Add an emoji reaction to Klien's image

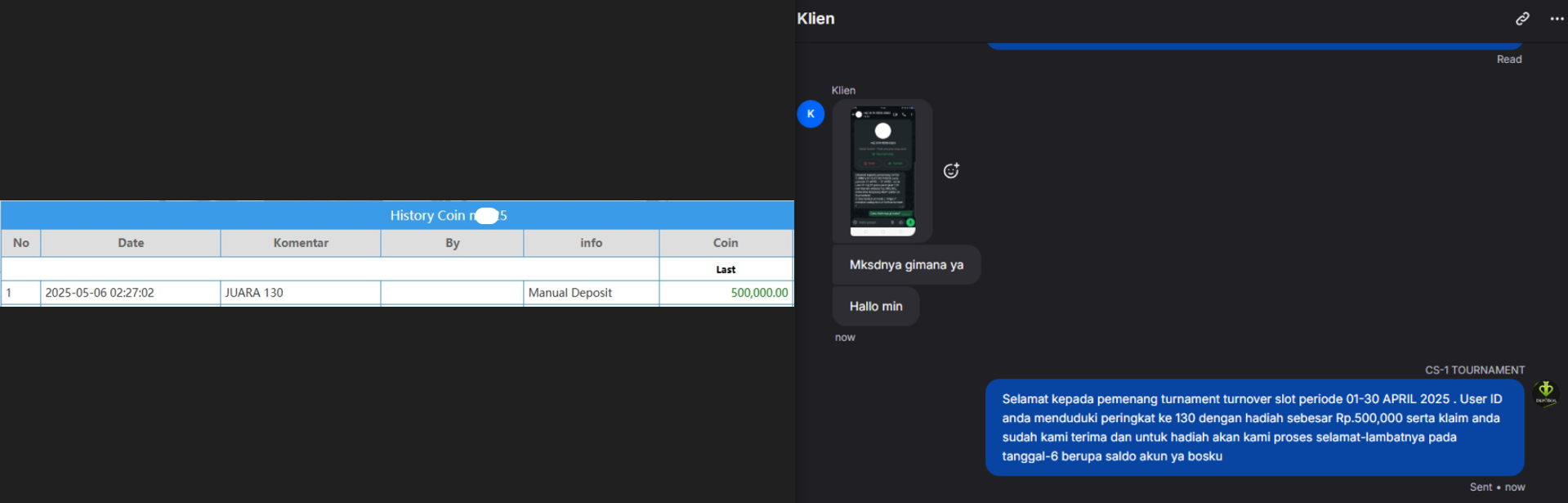tap(951, 171)
